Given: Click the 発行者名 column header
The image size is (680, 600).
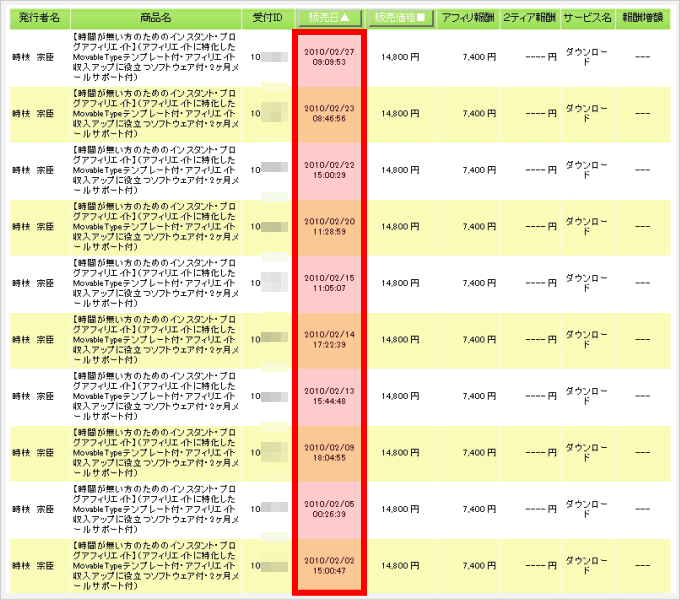Looking at the screenshot, I should coord(40,18).
